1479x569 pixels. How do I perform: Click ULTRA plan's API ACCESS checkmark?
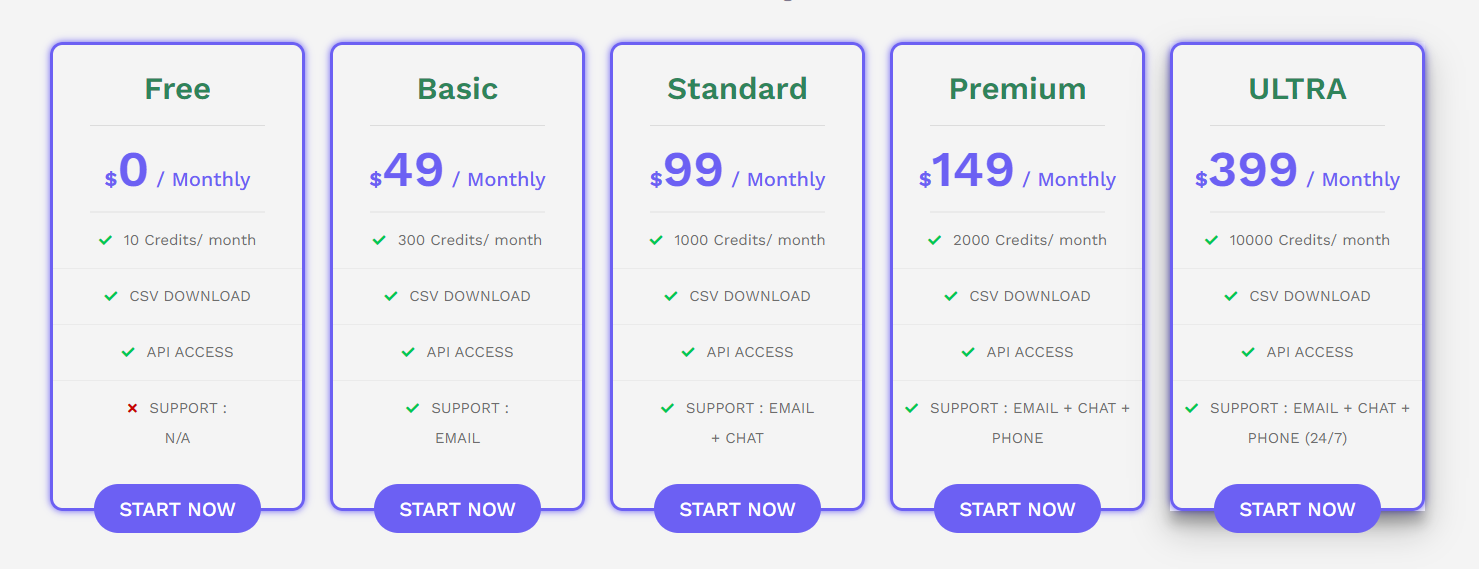click(x=1248, y=352)
